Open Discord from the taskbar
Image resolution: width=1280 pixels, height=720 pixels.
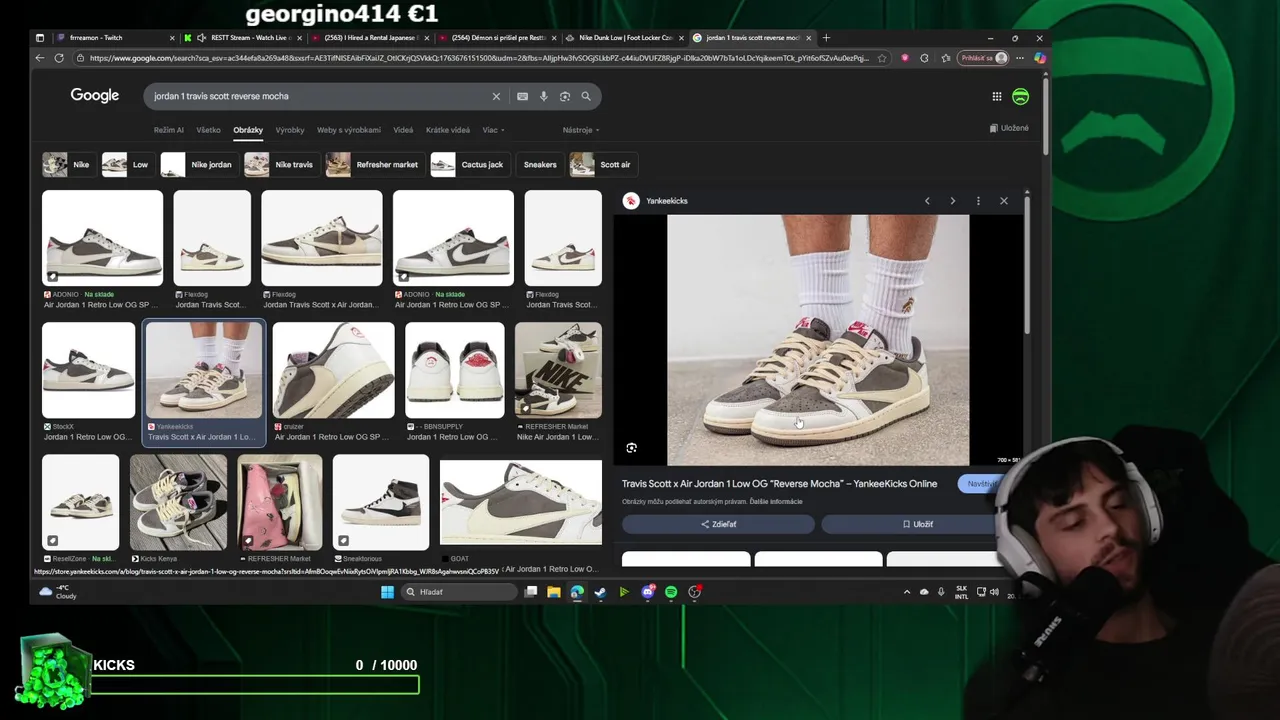click(x=647, y=592)
